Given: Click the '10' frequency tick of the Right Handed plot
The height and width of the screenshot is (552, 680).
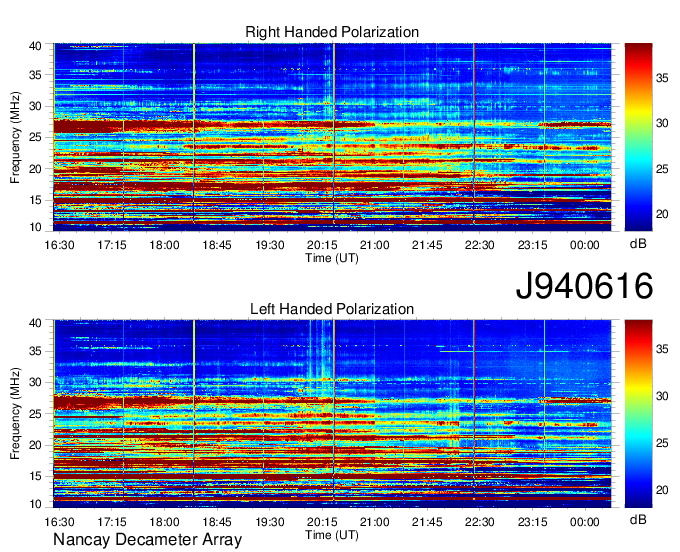Looking at the screenshot, I should pos(35,227).
